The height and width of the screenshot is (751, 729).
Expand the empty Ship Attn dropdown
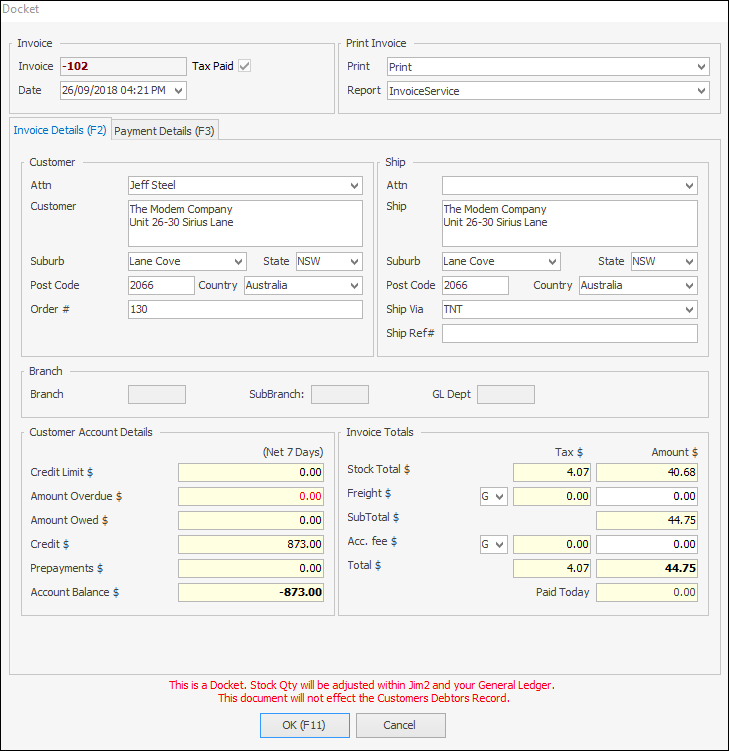(x=689, y=186)
